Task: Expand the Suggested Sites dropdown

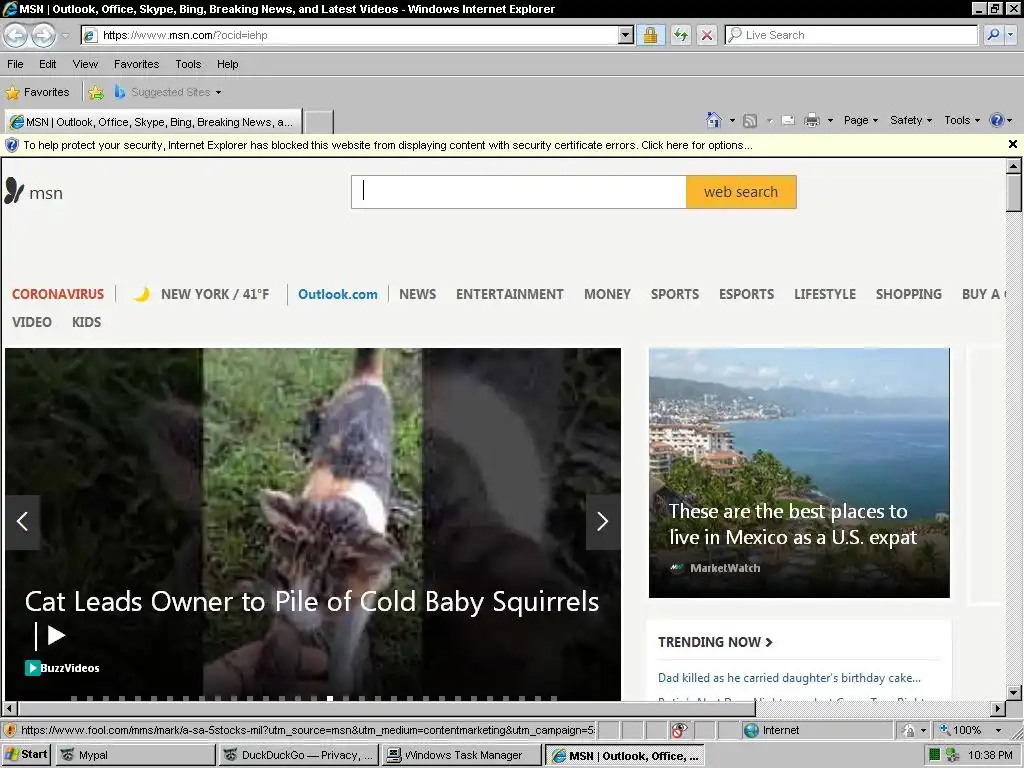Action: point(218,93)
